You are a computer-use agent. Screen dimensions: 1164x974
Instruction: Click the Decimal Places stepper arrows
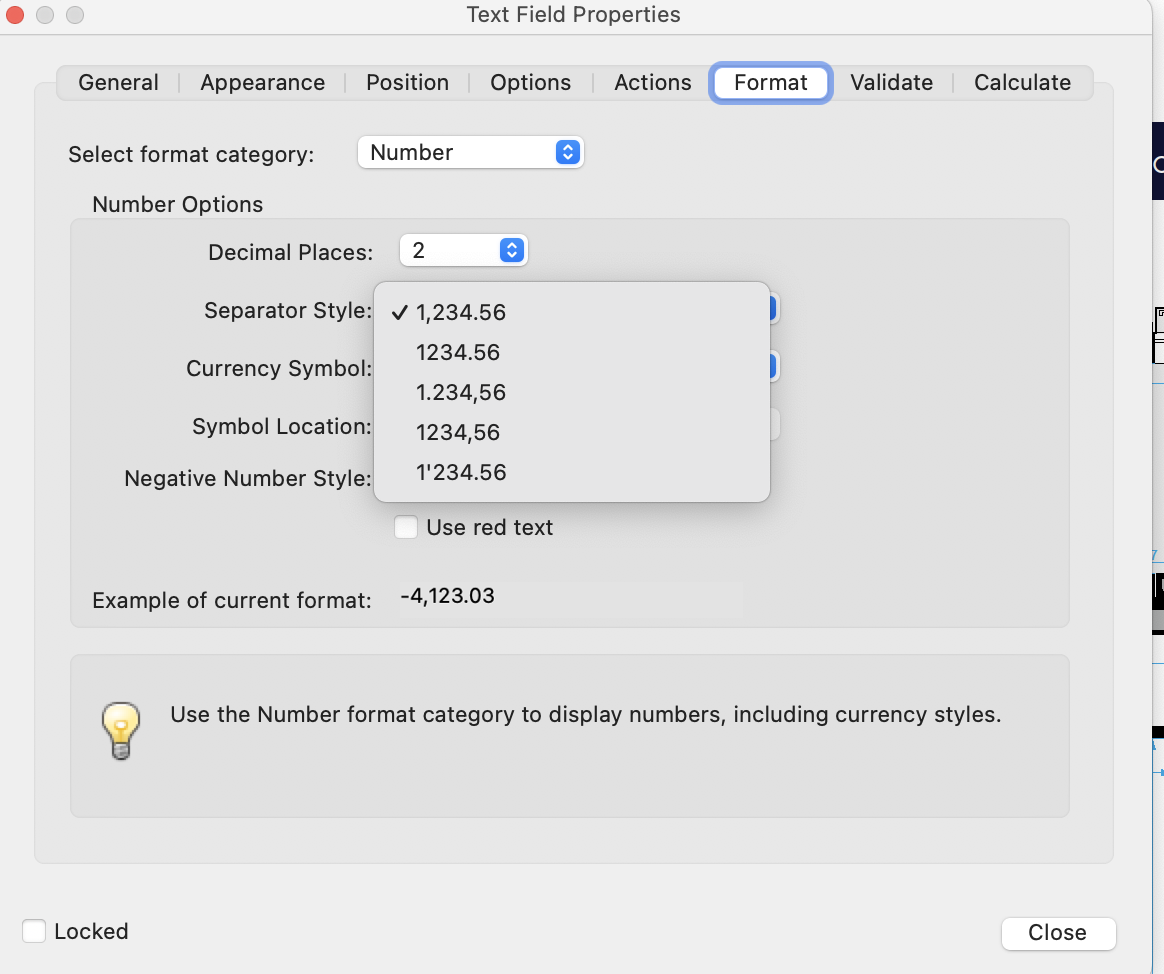tap(511, 250)
